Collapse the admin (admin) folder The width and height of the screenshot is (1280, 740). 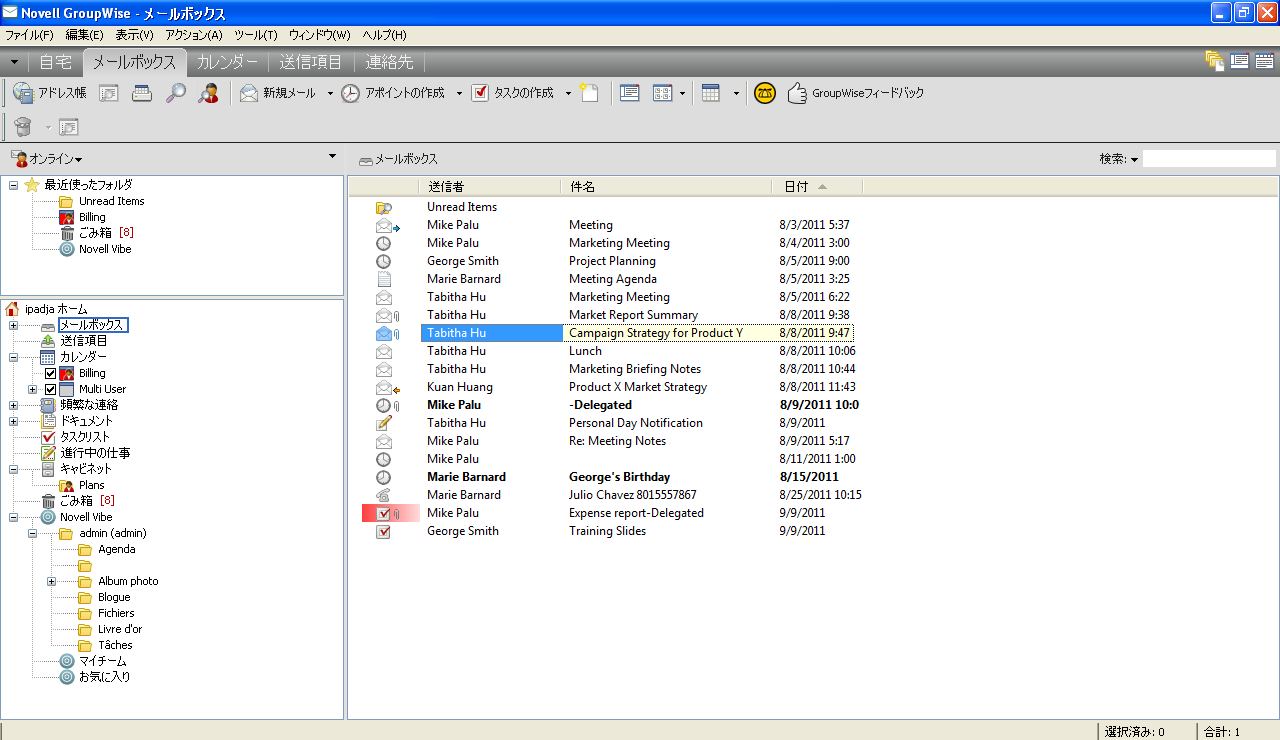coord(32,533)
